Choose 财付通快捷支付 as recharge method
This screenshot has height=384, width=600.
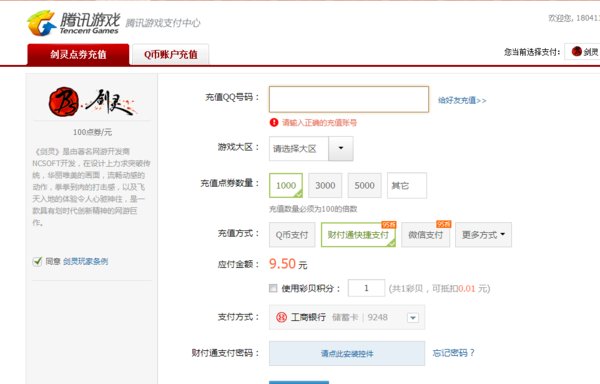coord(358,234)
